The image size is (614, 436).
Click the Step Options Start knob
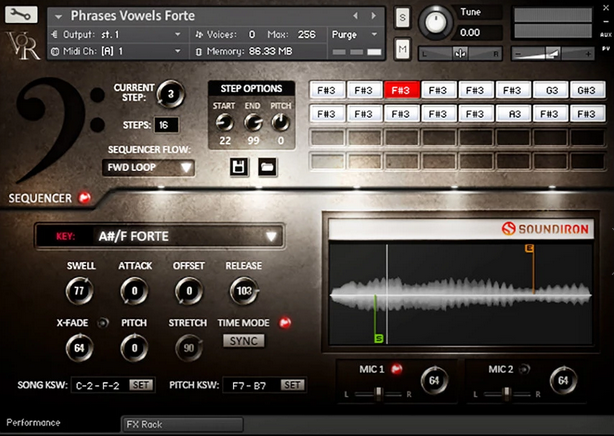pyautogui.click(x=224, y=123)
